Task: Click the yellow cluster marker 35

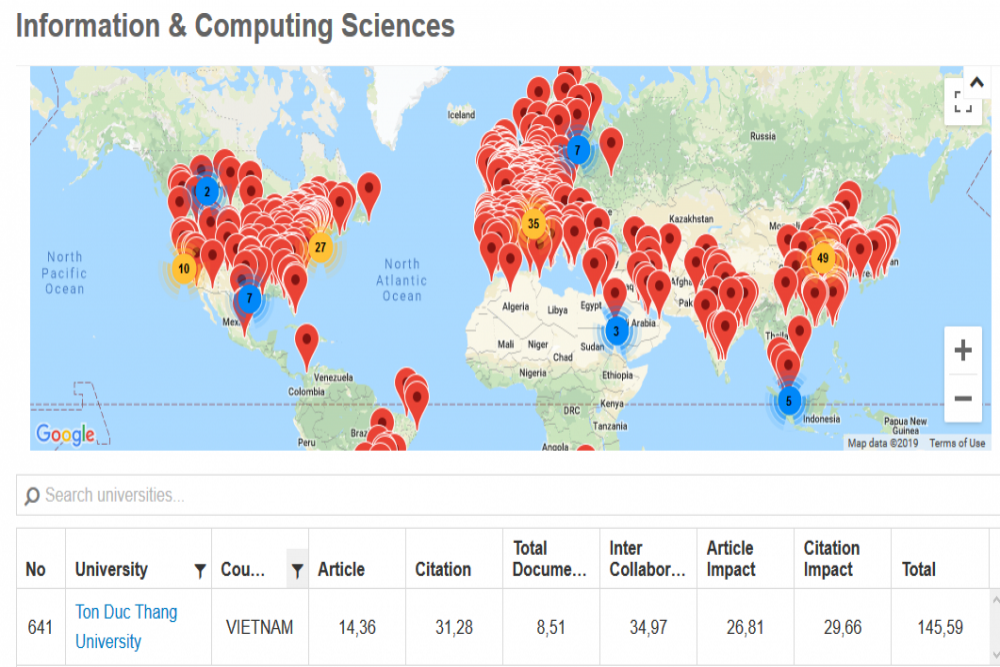Action: click(533, 224)
